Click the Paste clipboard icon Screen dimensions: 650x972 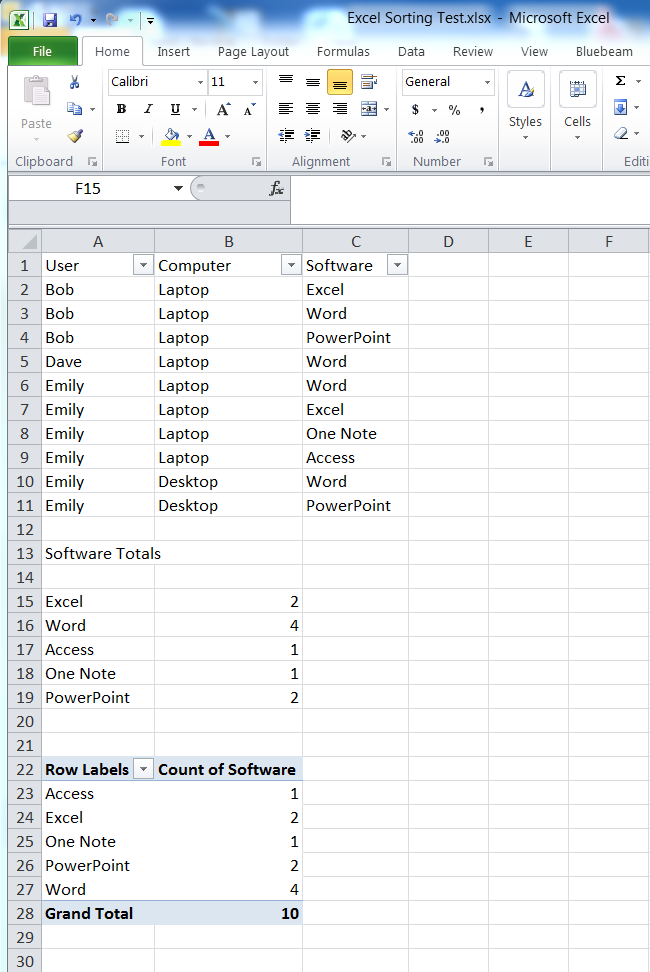pos(37,91)
